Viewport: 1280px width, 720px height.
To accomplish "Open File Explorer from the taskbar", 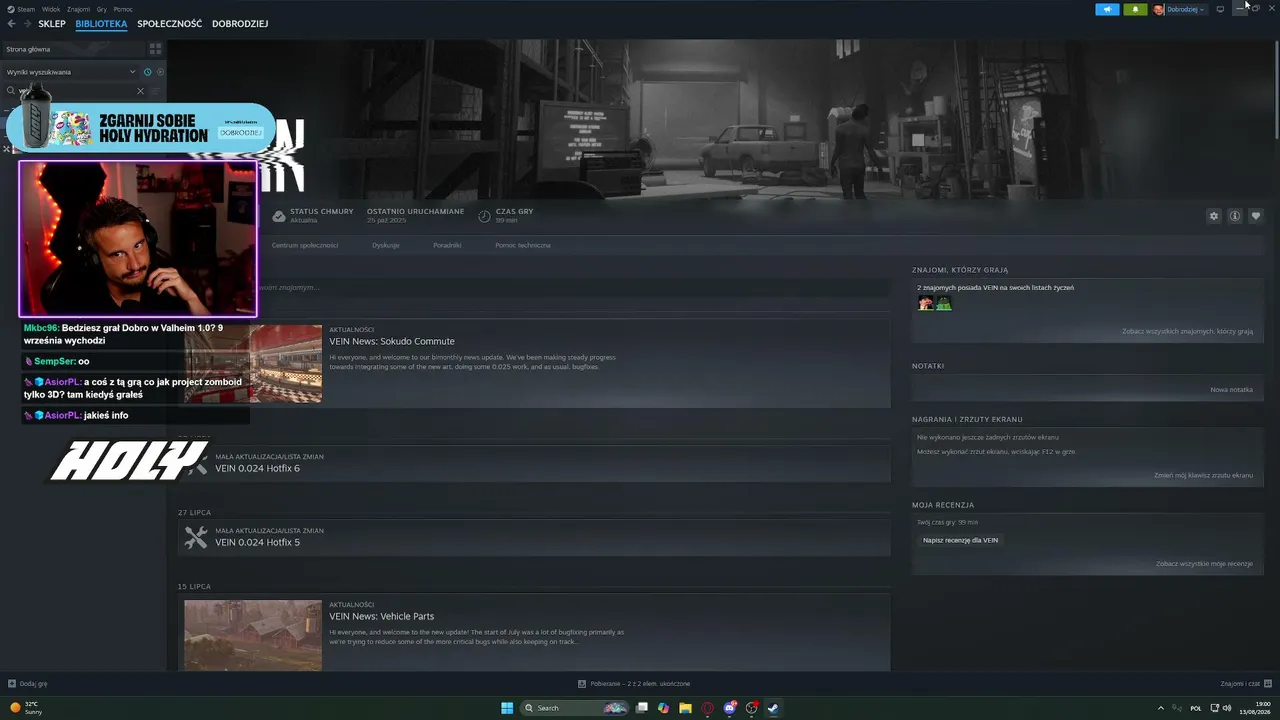I will [685, 708].
